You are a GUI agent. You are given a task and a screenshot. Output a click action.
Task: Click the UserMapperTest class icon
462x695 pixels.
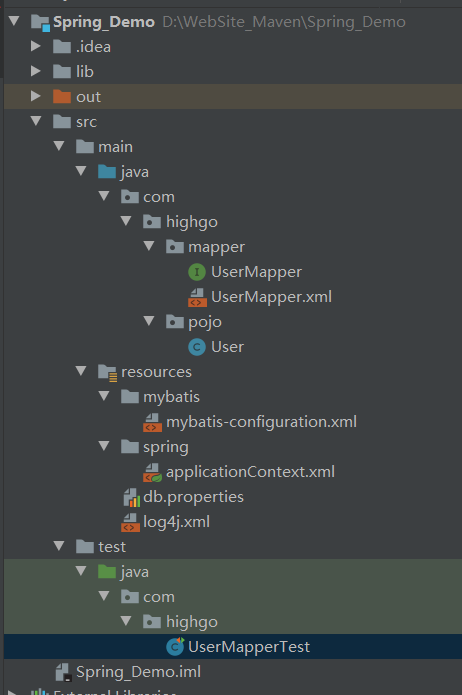click(175, 647)
